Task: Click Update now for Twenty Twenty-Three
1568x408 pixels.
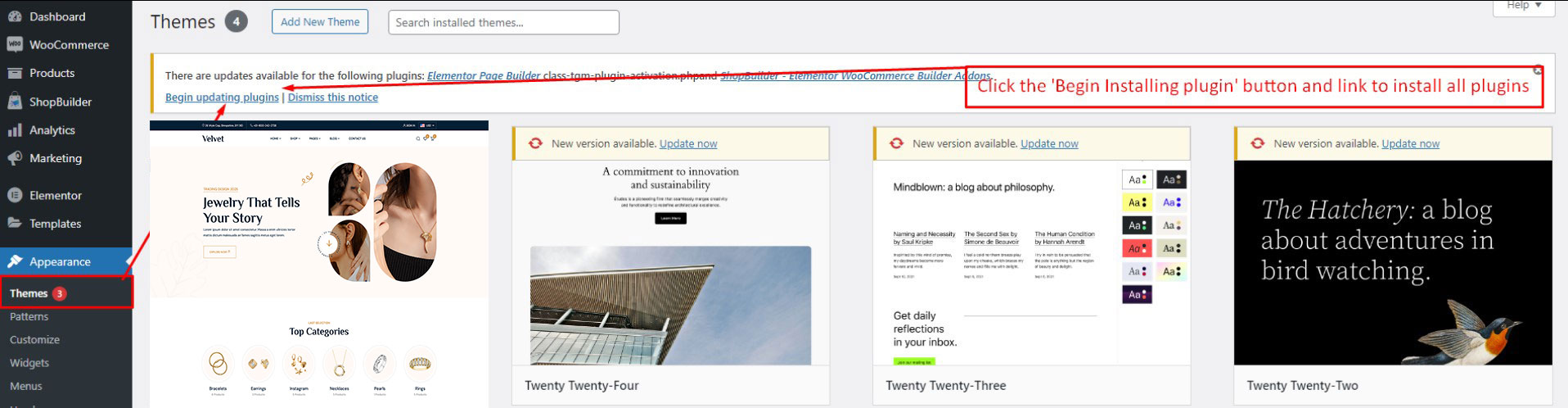Action: (x=1049, y=143)
